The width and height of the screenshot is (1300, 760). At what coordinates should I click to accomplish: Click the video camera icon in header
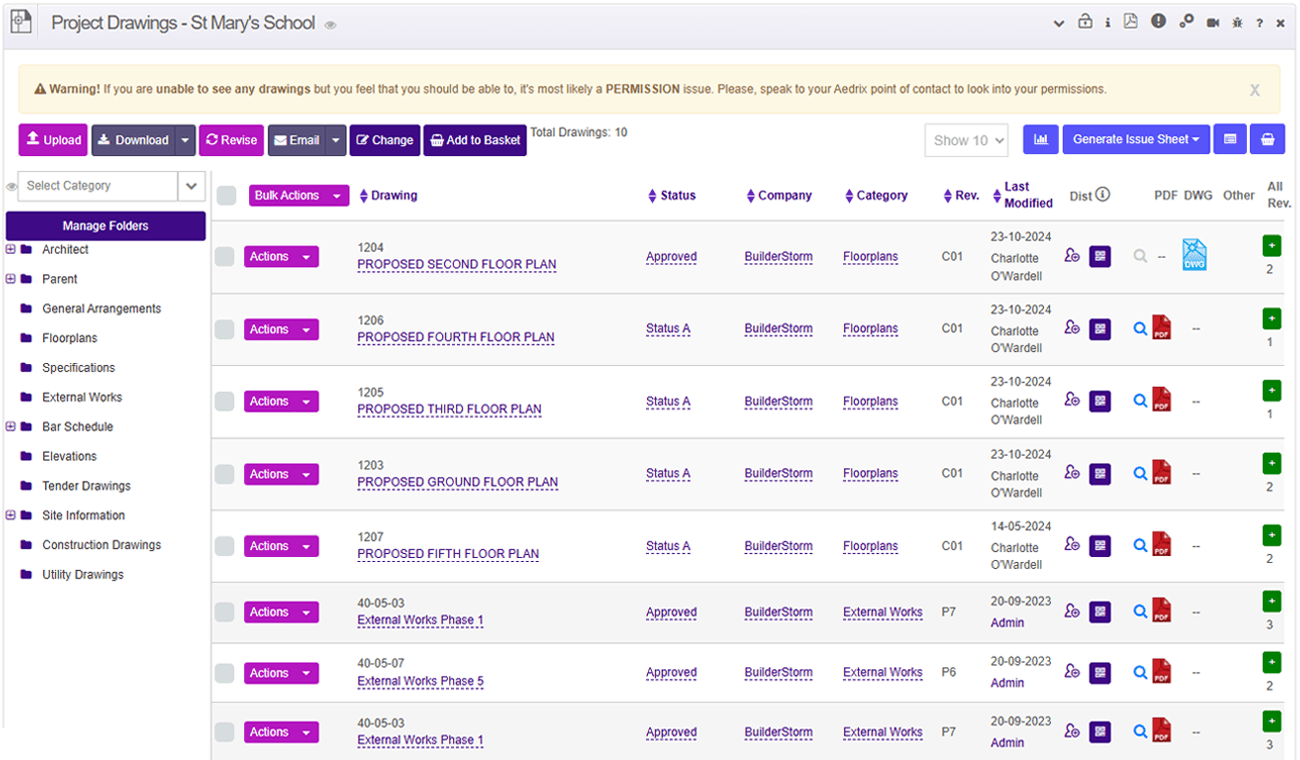(x=1212, y=23)
